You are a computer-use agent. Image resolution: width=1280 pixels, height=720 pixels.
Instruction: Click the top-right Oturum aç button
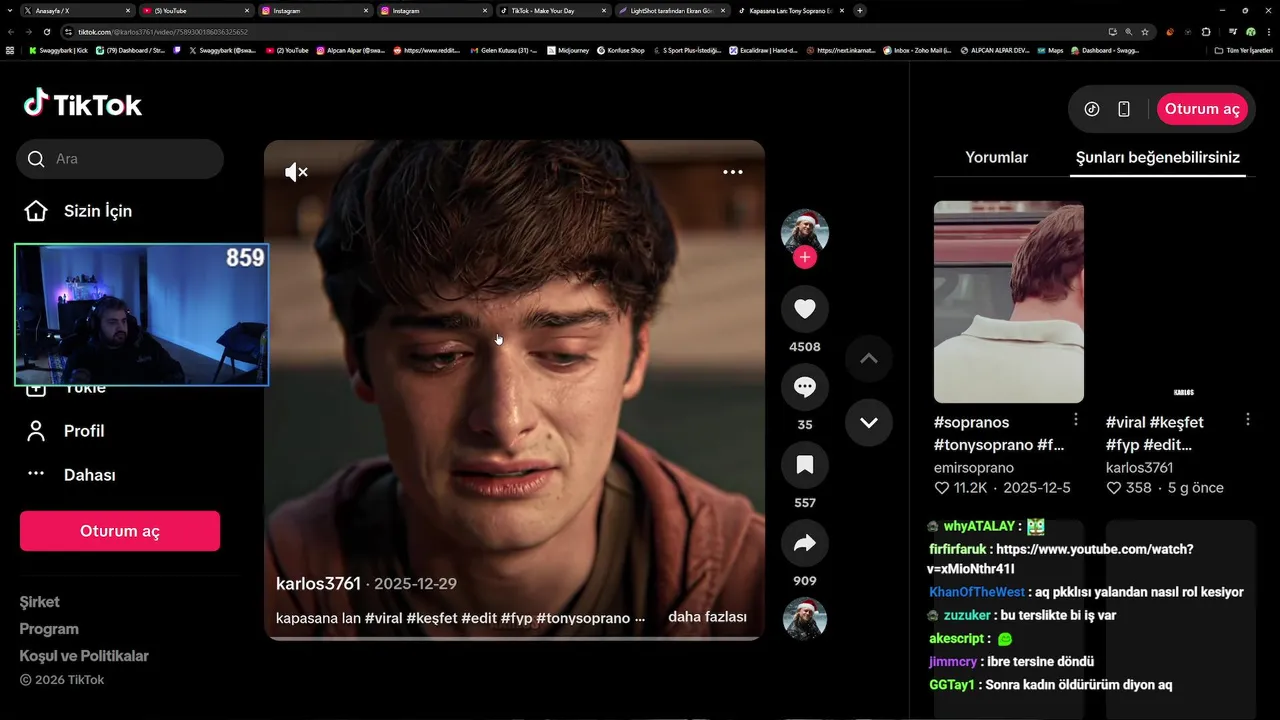coord(1202,109)
